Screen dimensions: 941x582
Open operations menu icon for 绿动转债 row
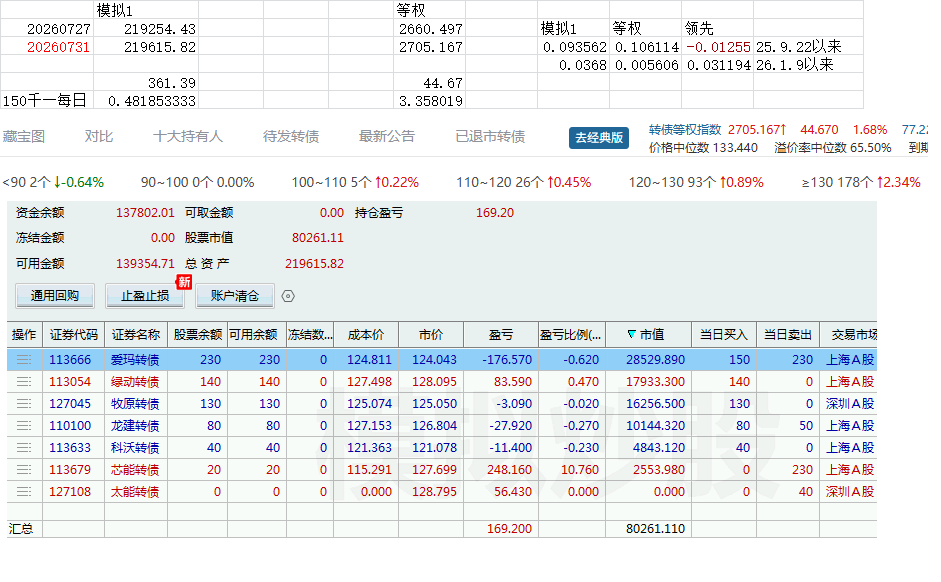24,382
